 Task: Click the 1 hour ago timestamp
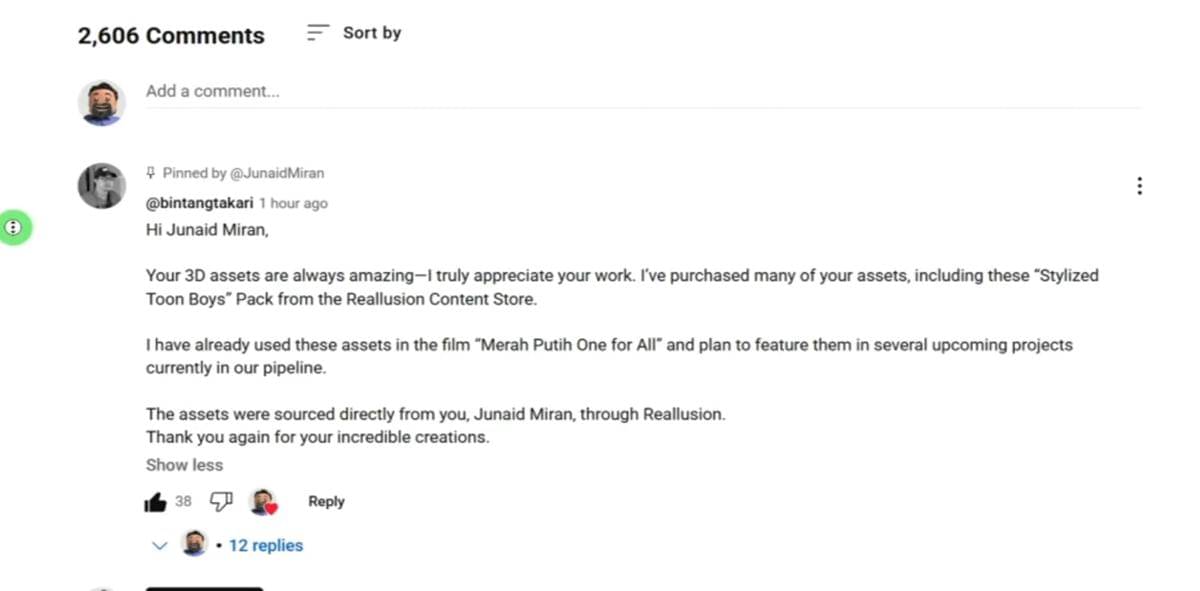(293, 203)
